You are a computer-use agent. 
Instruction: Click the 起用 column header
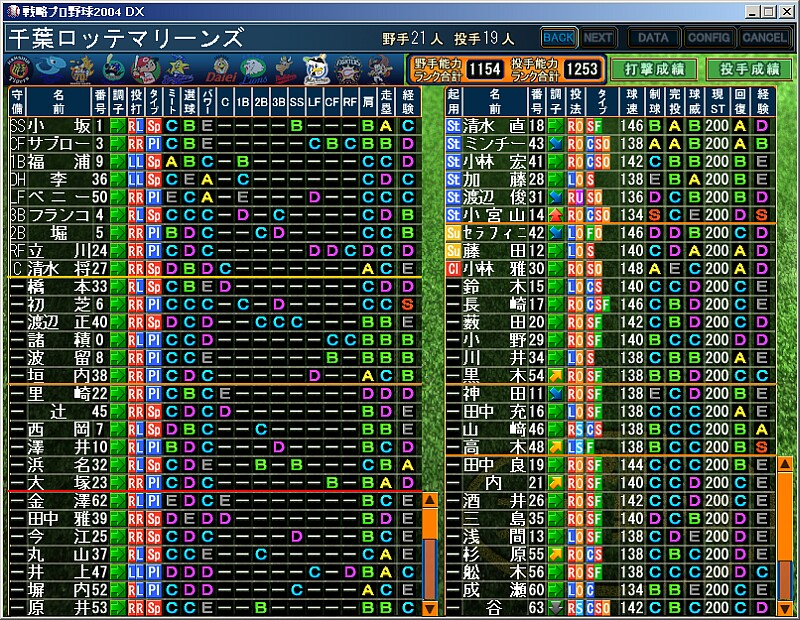click(454, 102)
